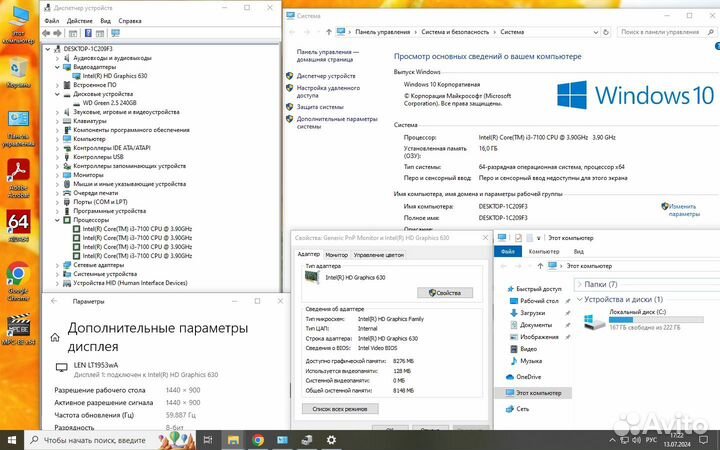720x450 pixels.
Task: Click Control Panel search field
Action: click(x=666, y=32)
